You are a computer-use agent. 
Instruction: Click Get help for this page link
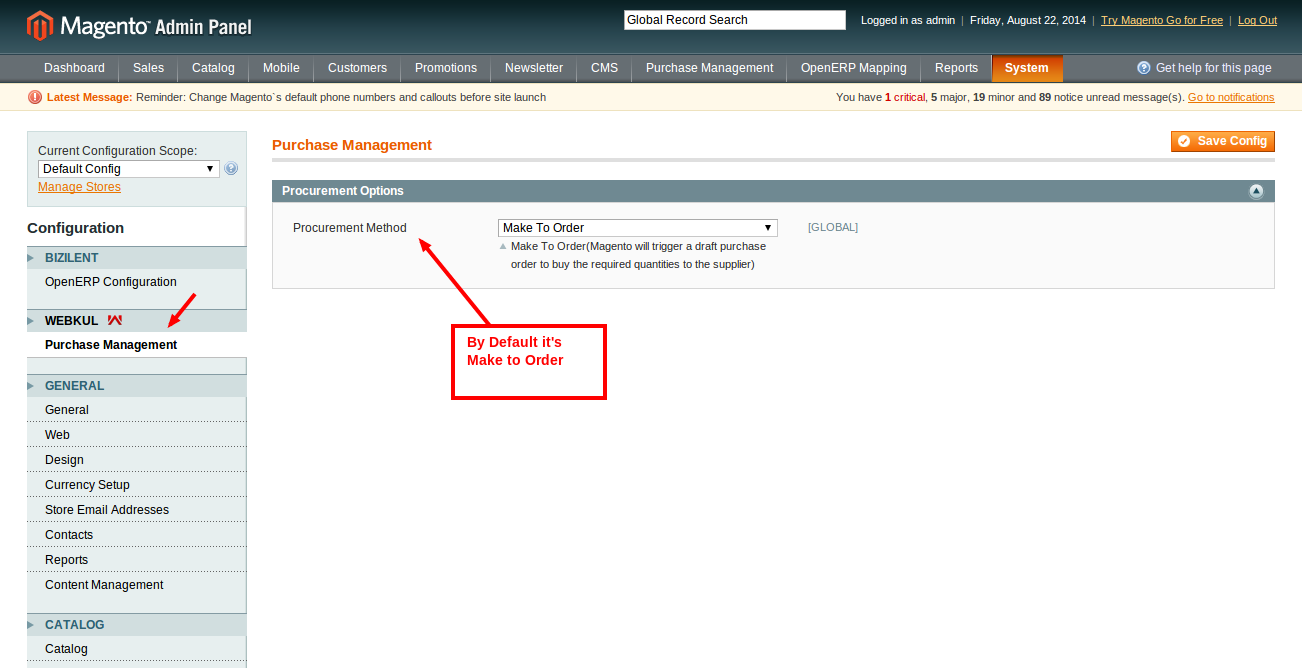tap(1214, 68)
